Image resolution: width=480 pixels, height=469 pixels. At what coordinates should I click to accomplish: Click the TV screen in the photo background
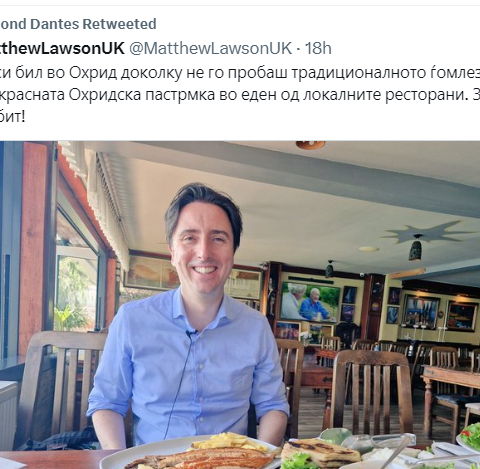310,302
